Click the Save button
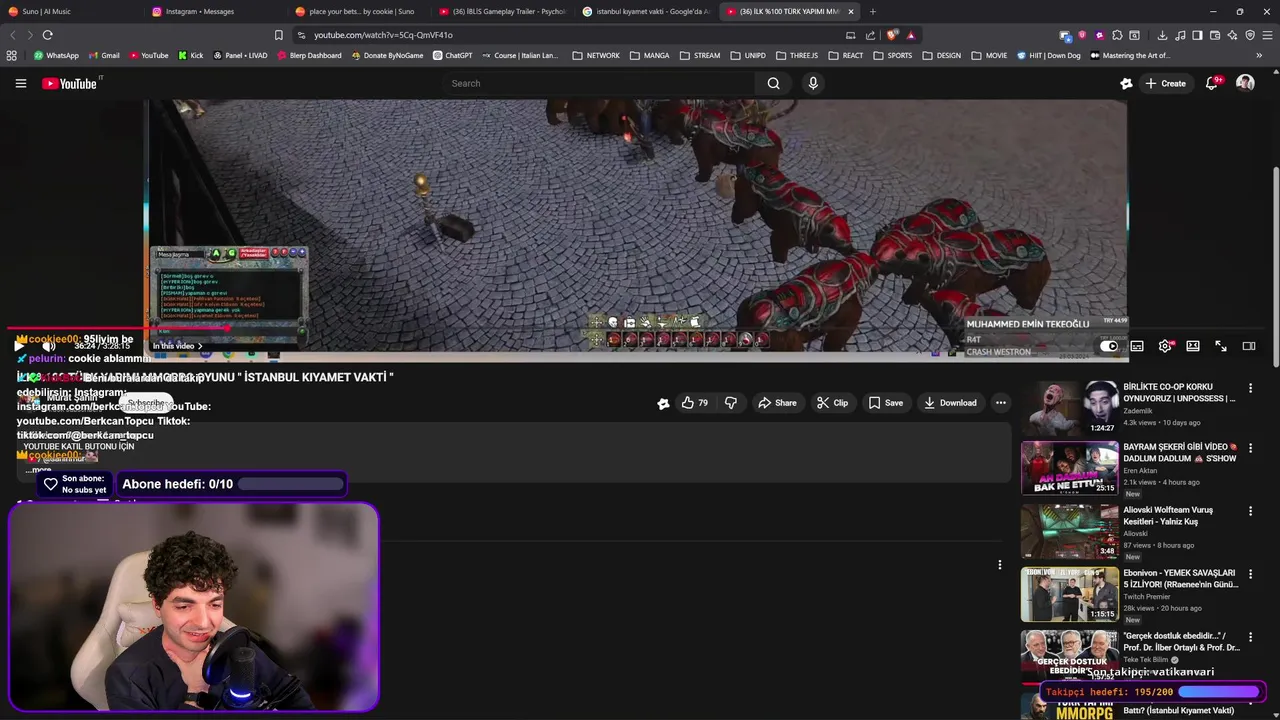This screenshot has width=1280, height=720. tap(886, 403)
